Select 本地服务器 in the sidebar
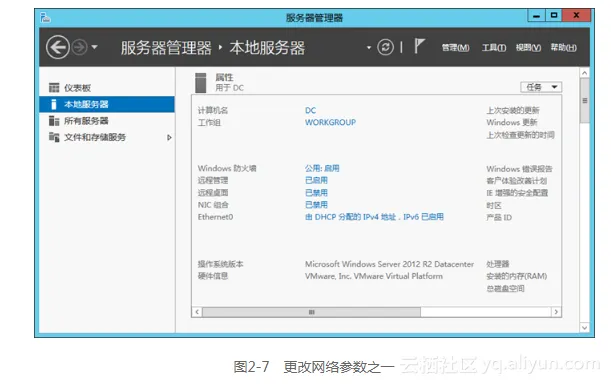611x385 pixels. [x=107, y=104]
